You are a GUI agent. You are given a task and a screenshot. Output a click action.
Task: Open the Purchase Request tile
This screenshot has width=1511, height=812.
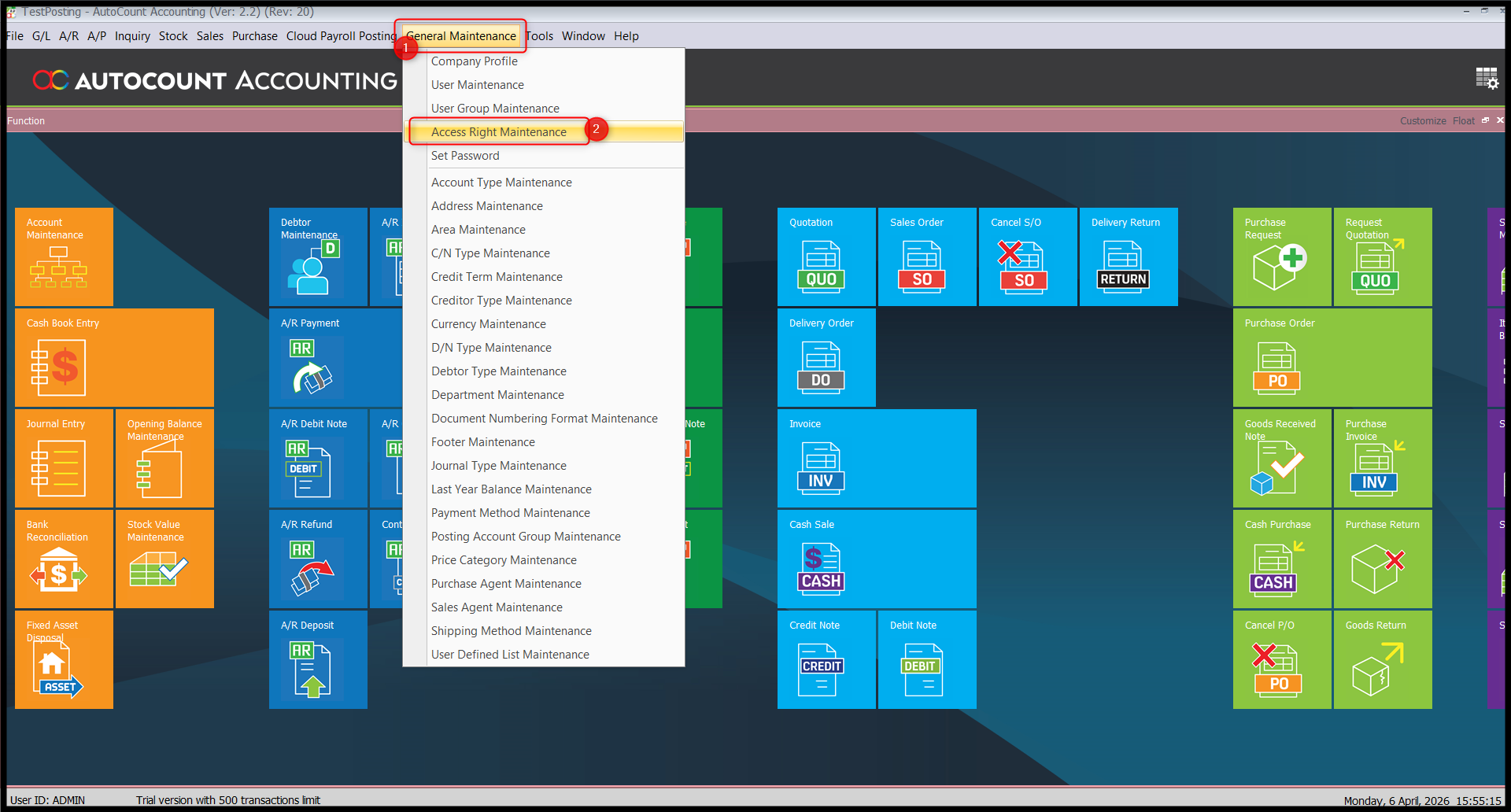[1282, 257]
